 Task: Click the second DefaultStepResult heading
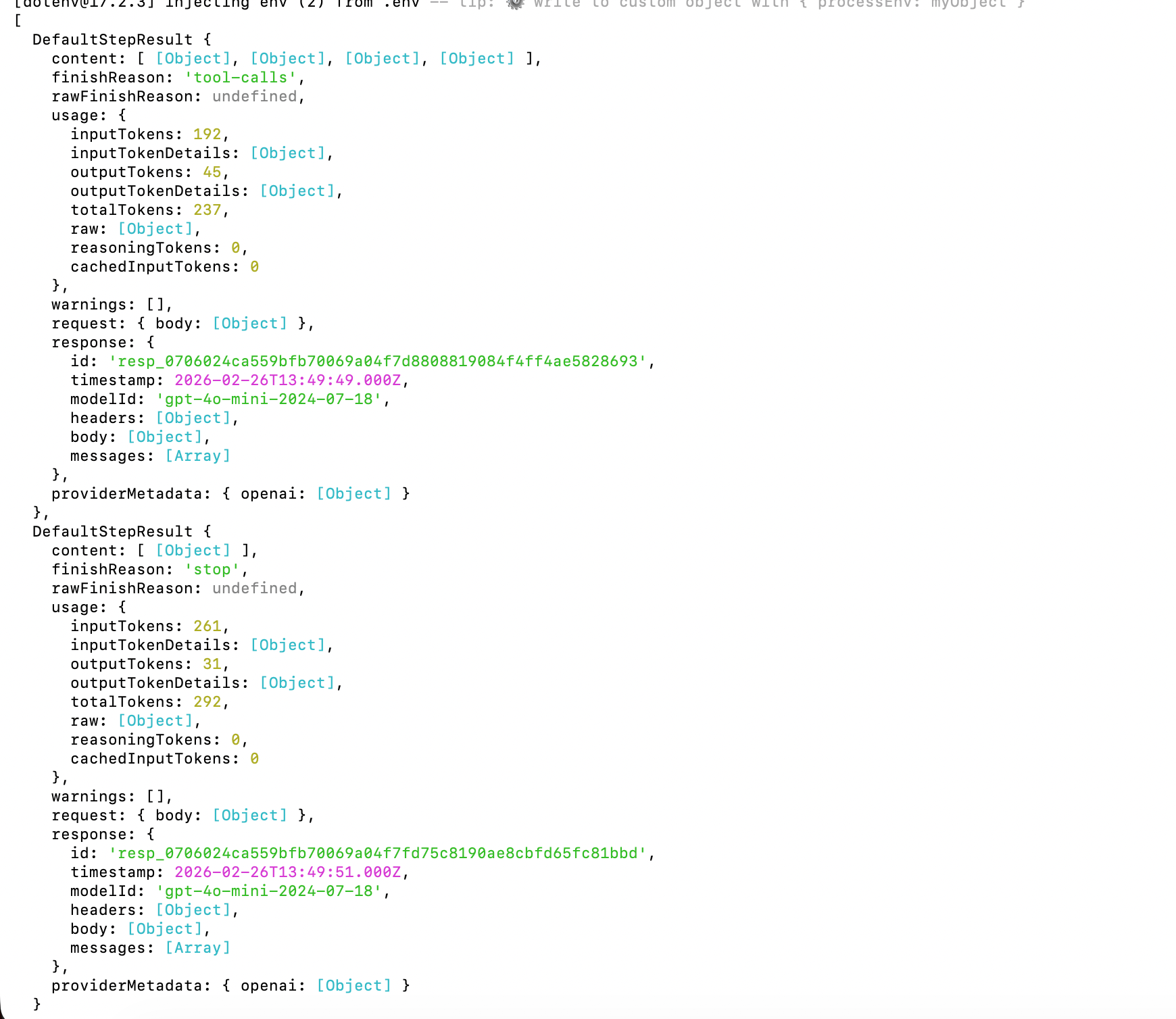pos(112,532)
